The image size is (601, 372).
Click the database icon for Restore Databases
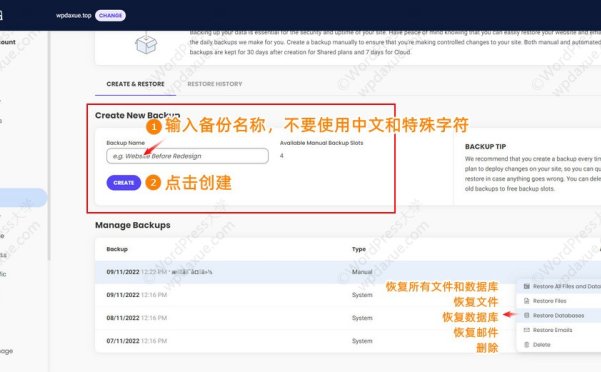coord(527,315)
